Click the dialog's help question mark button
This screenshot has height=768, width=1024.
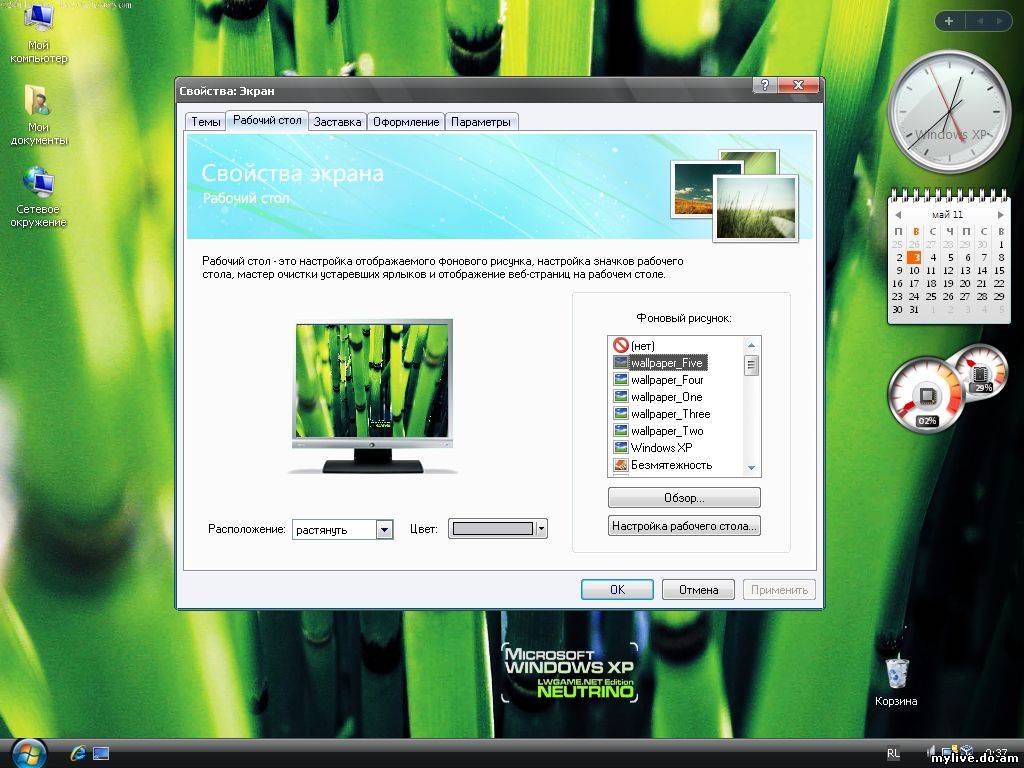click(x=765, y=87)
